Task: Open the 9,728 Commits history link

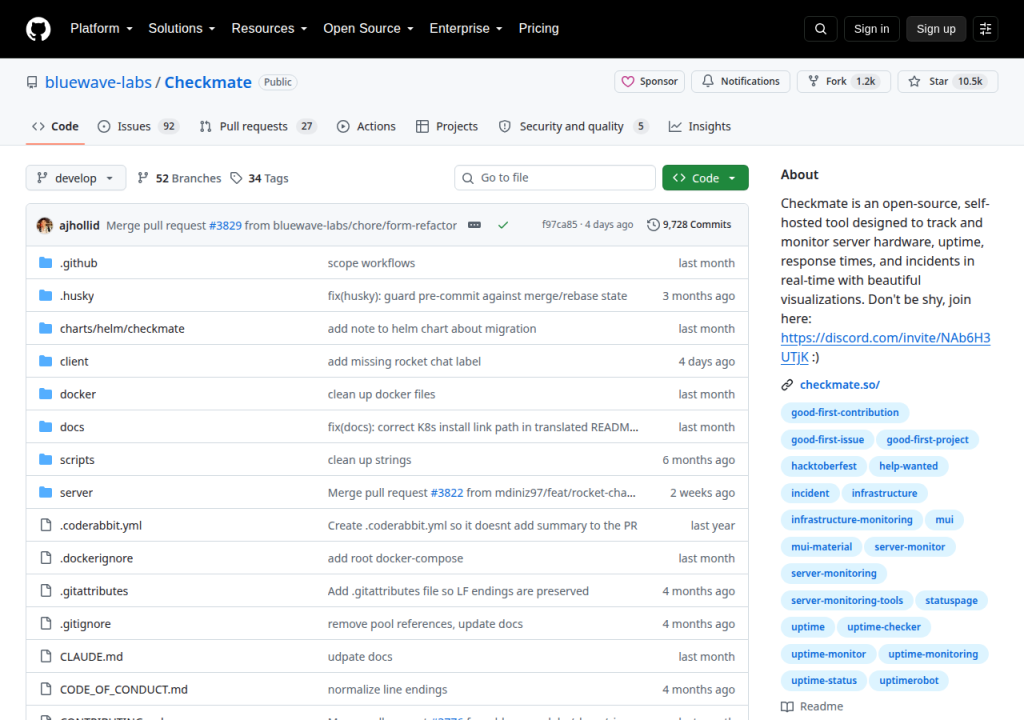Action: pyautogui.click(x=689, y=225)
